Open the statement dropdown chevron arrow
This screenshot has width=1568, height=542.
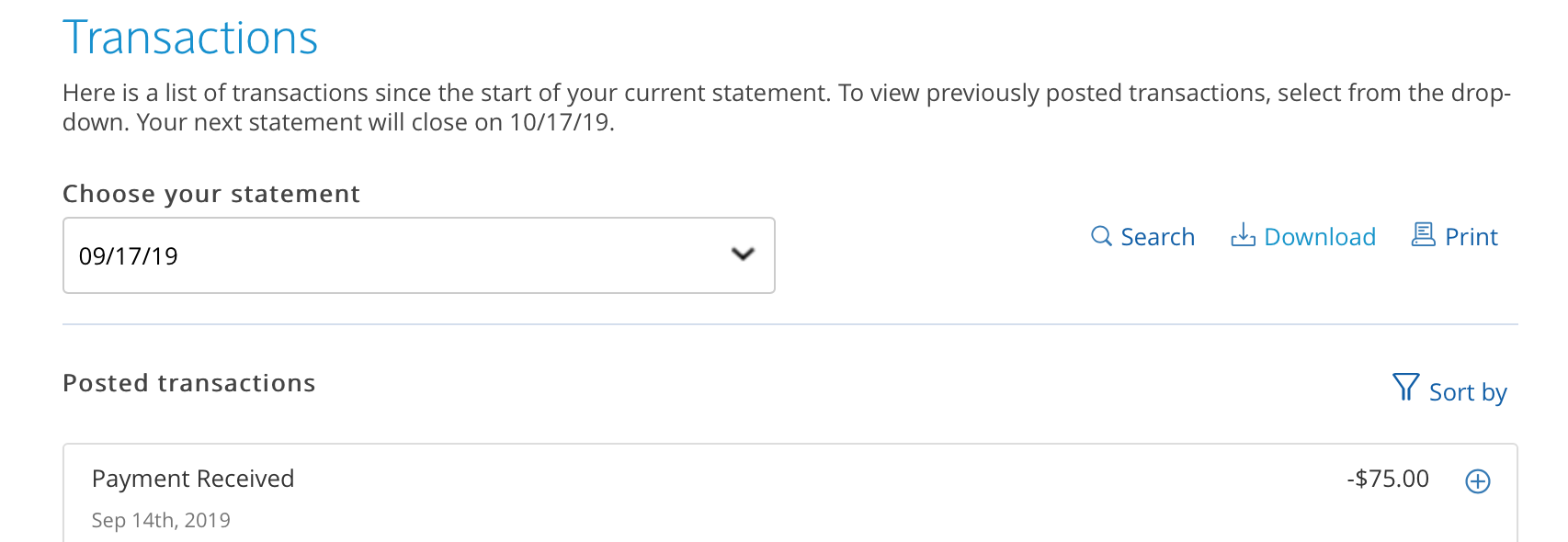(743, 254)
